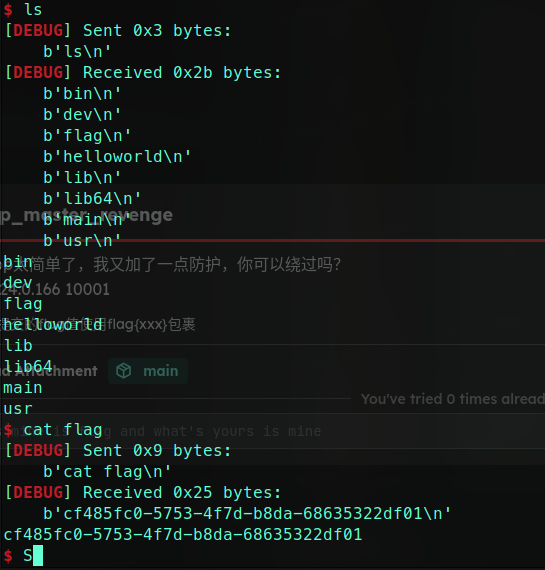Click the 'Received 0x2b bytes' debug line

[143, 73]
